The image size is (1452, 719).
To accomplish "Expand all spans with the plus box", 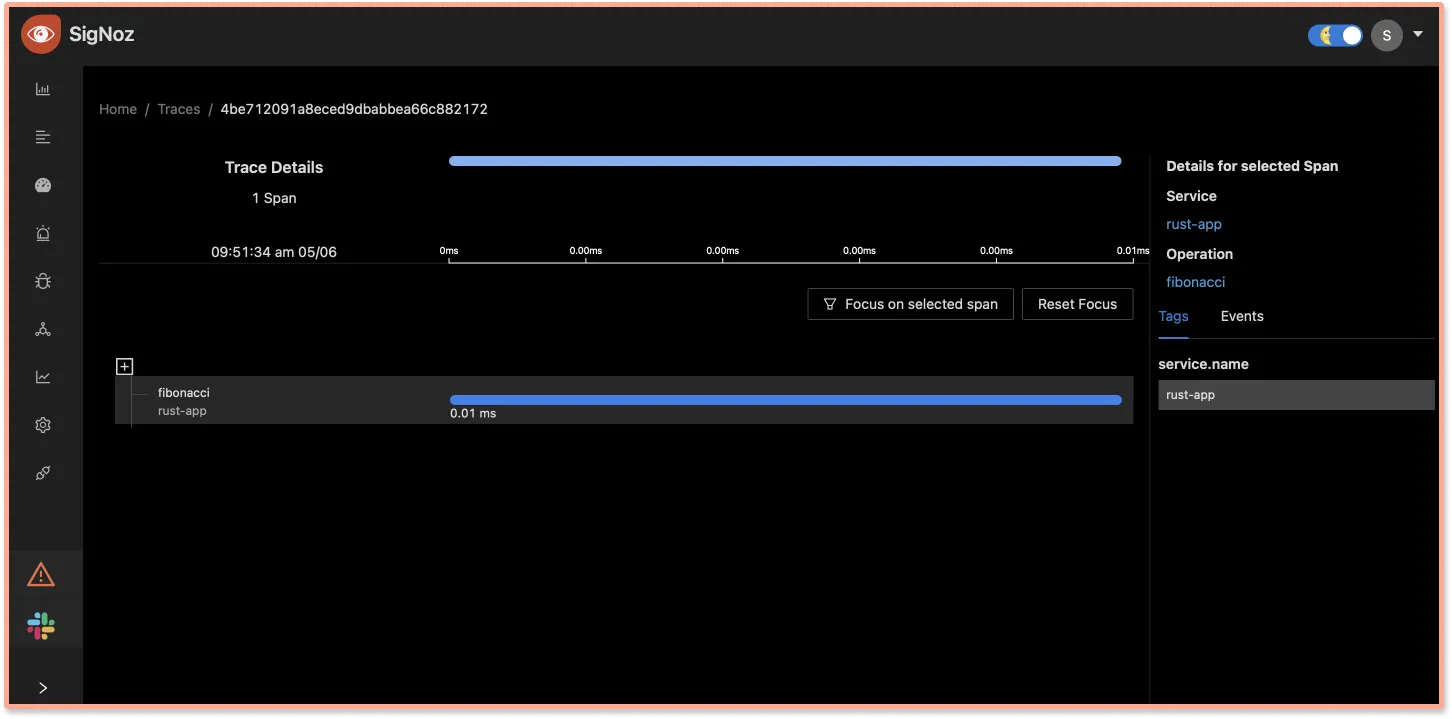I will coord(125,367).
